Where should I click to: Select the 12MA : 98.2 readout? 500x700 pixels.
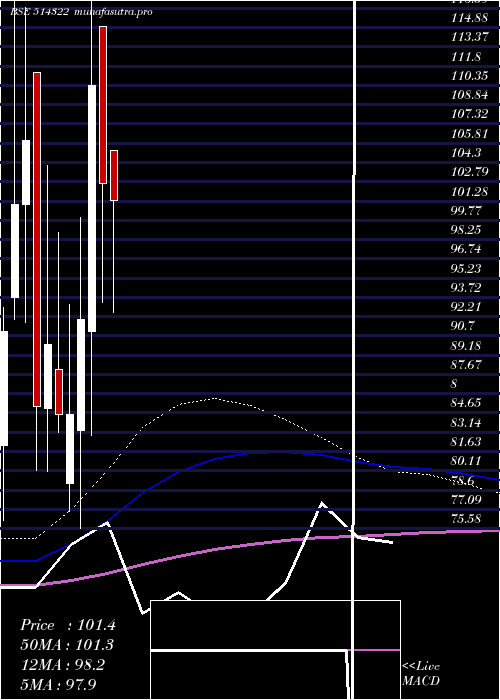tap(63, 664)
